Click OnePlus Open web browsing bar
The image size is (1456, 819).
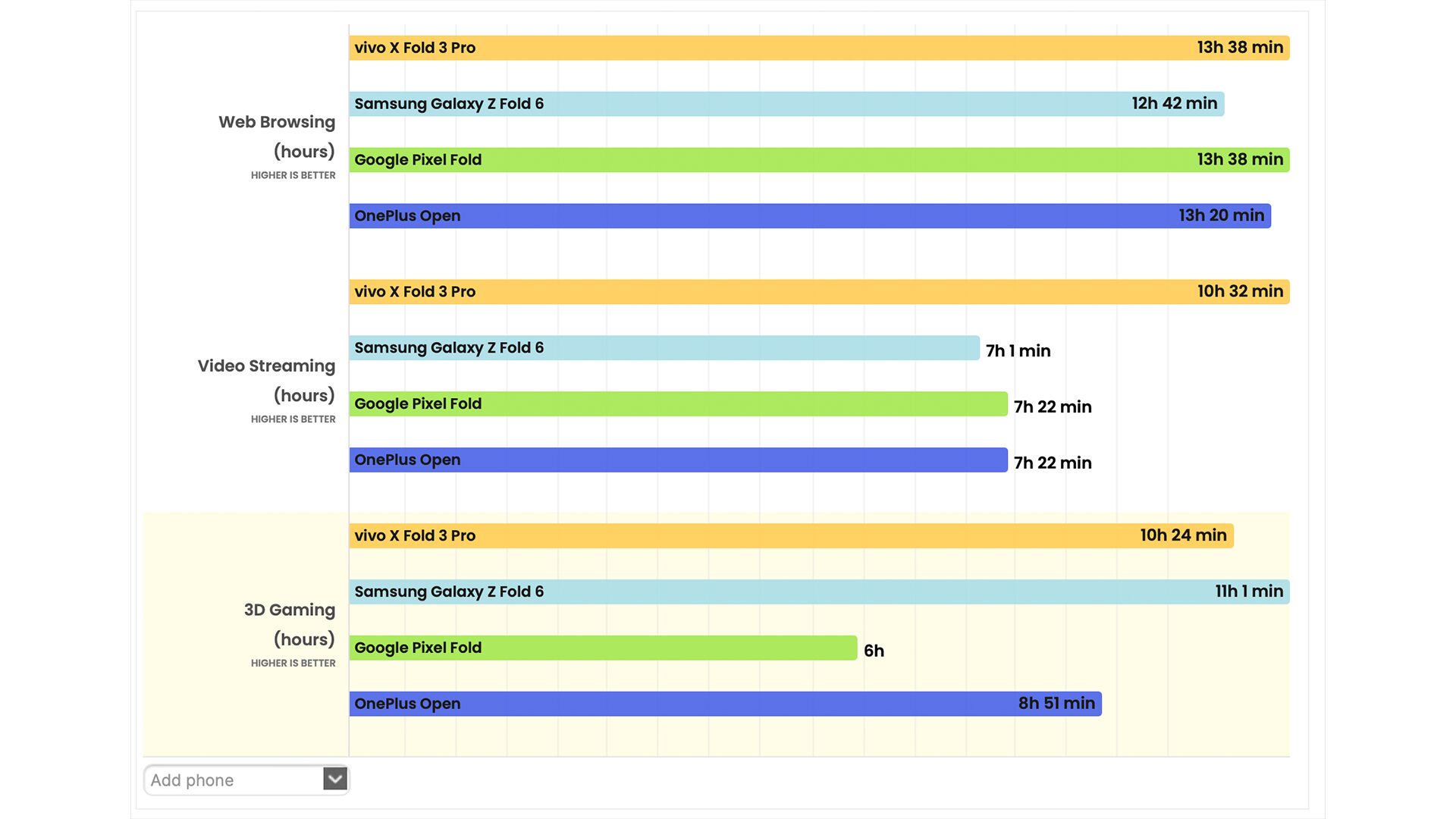pos(810,216)
